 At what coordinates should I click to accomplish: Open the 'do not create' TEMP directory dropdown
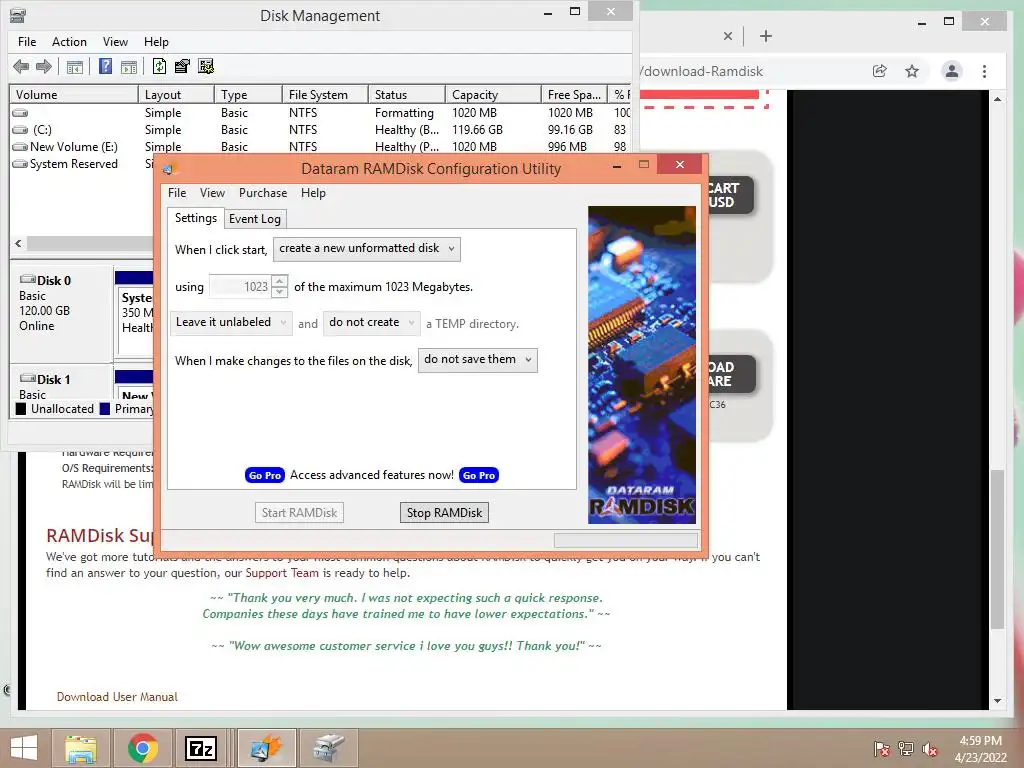tap(372, 323)
